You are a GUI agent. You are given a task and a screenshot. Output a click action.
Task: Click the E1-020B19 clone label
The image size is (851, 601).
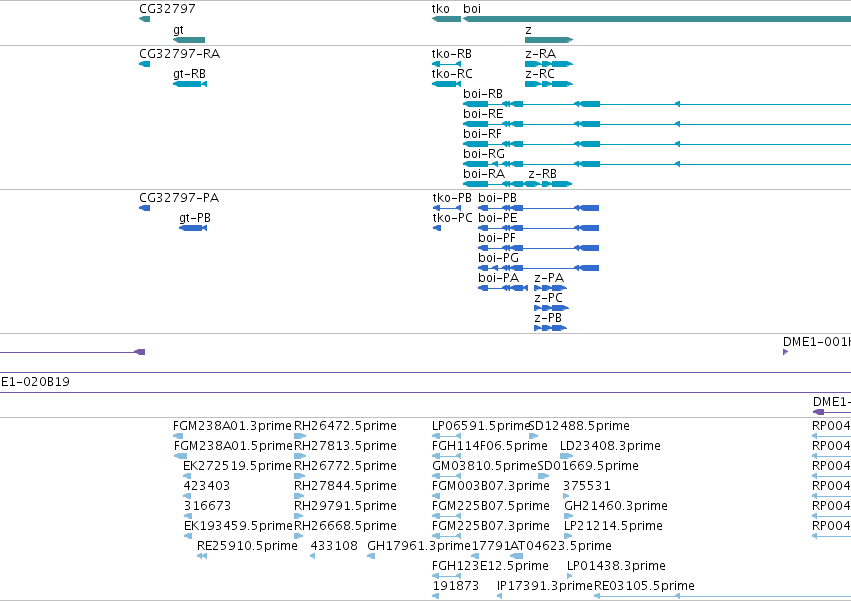click(x=35, y=382)
